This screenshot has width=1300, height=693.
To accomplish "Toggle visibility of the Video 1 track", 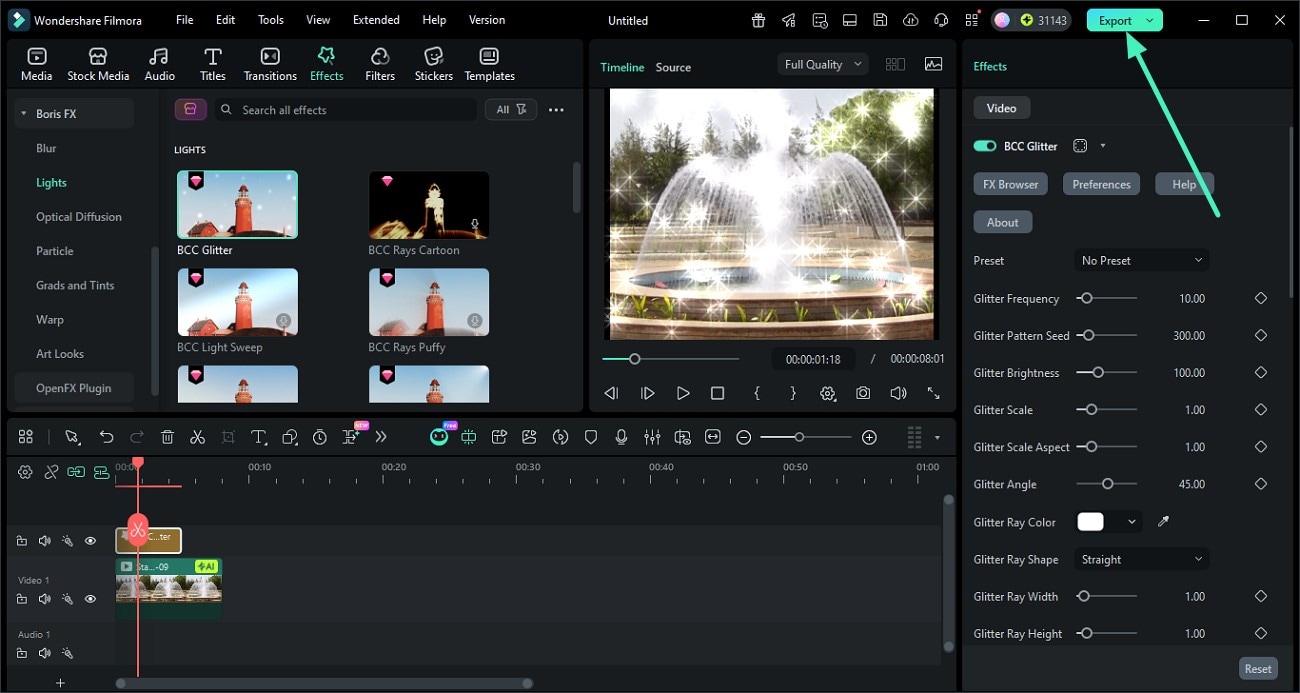I will coord(90,598).
